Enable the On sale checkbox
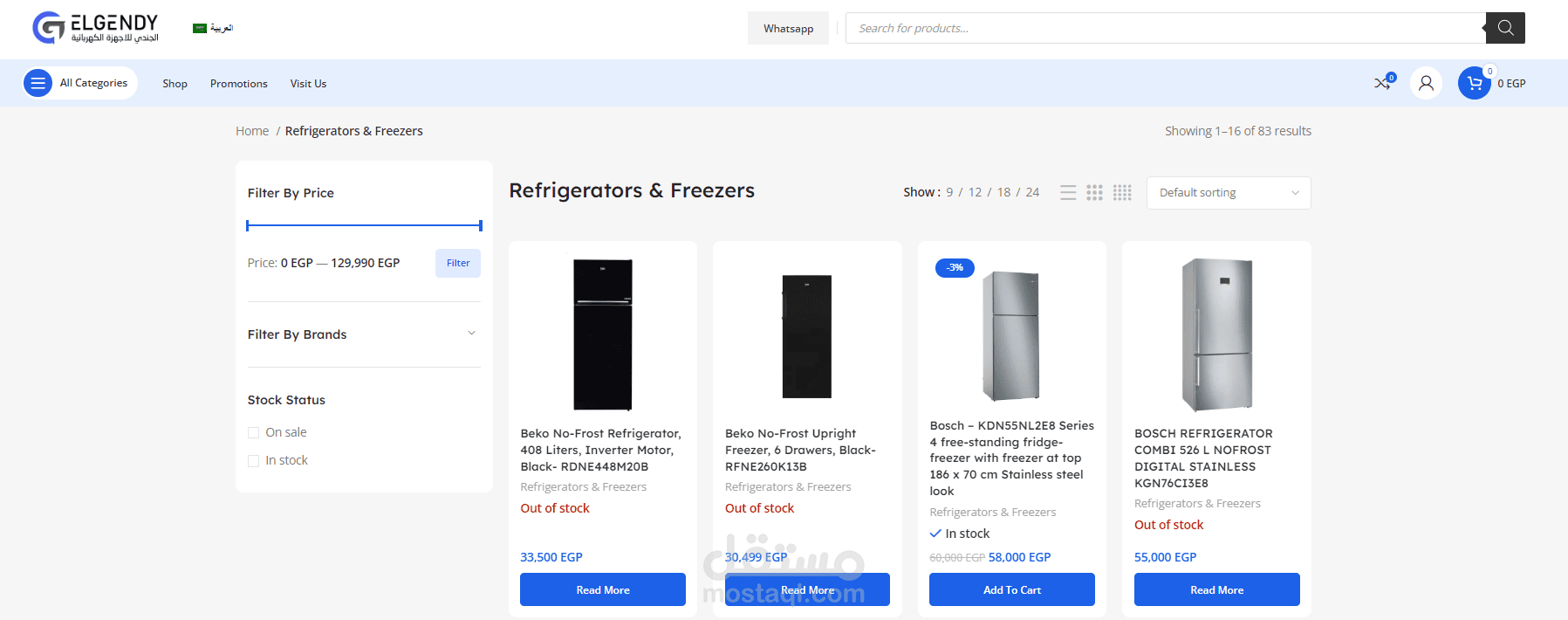The width and height of the screenshot is (1568, 620). (254, 432)
